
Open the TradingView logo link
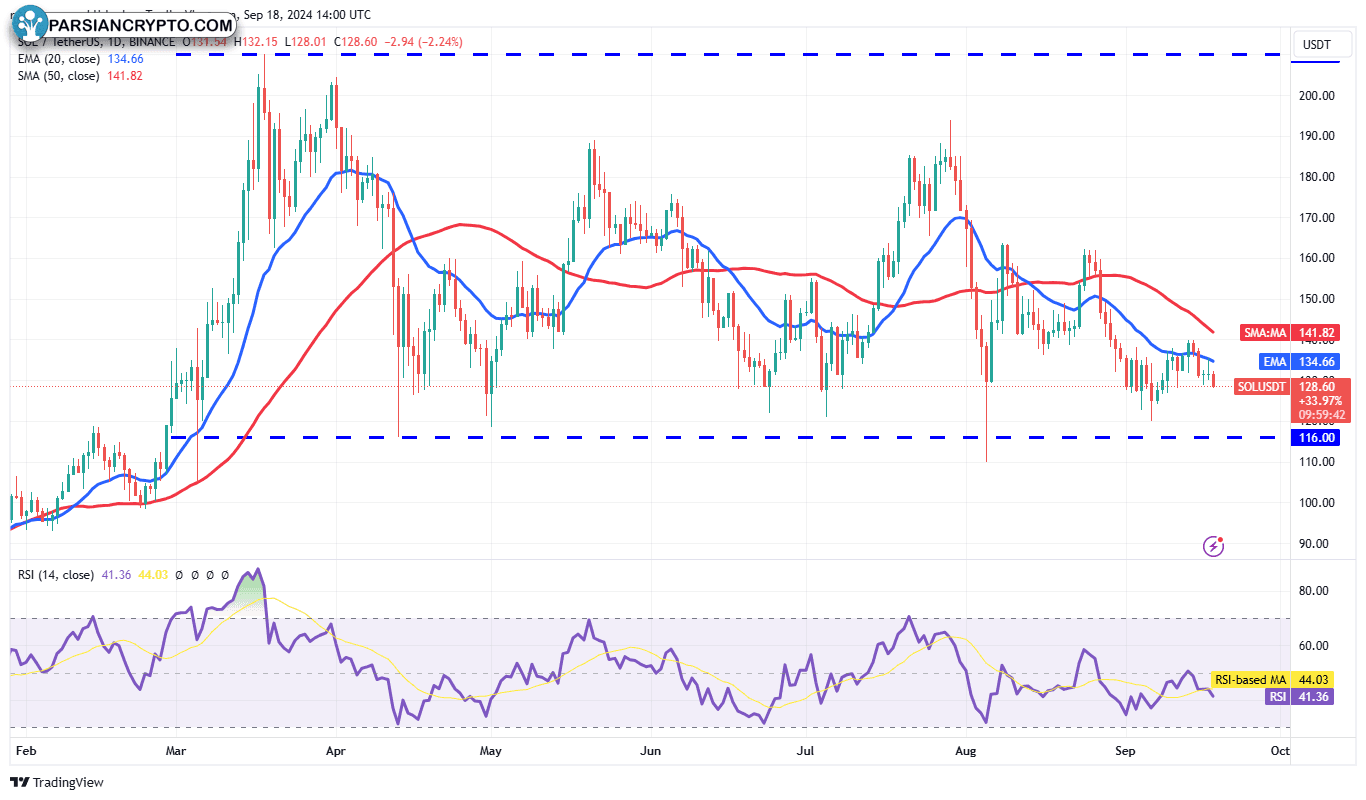pos(57,782)
